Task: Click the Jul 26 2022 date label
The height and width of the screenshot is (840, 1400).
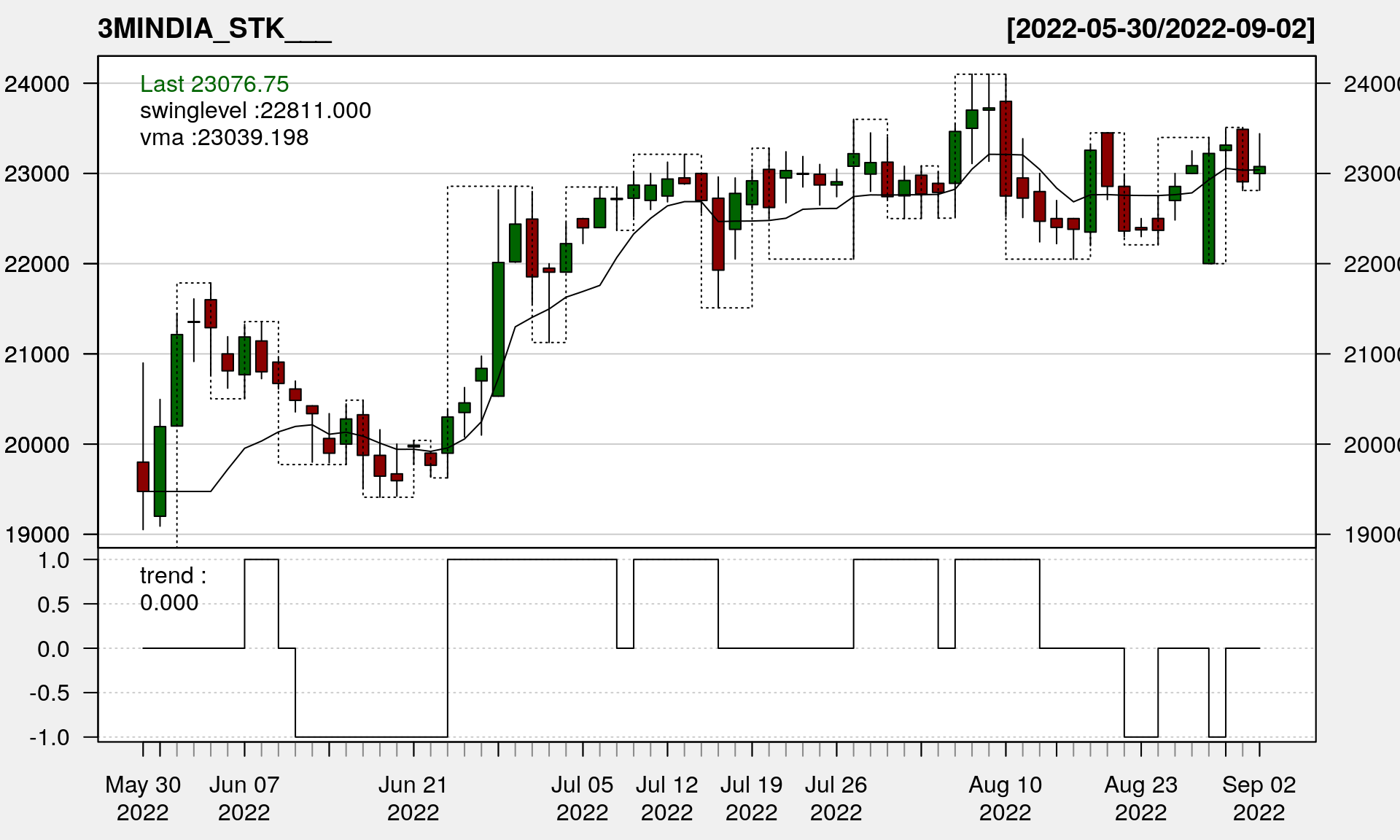Action: 836,798
